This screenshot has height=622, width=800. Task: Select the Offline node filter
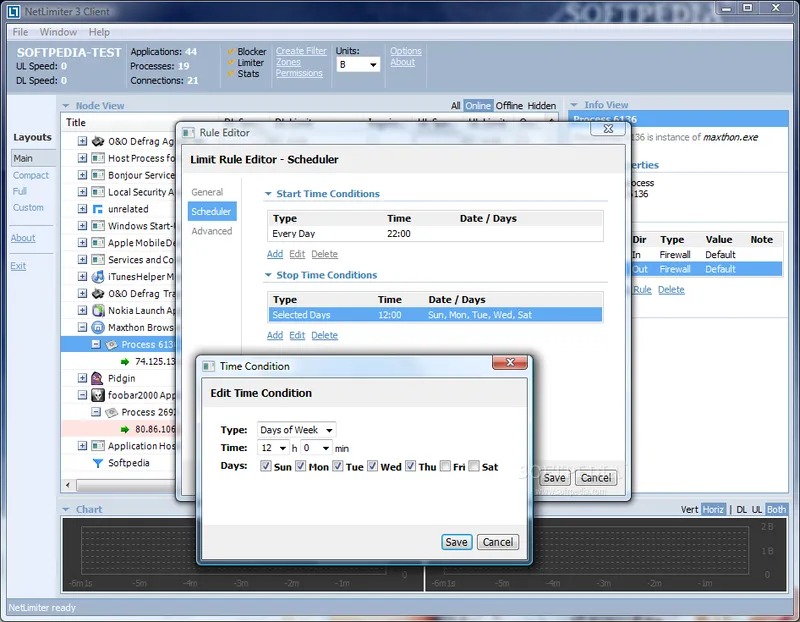click(509, 106)
